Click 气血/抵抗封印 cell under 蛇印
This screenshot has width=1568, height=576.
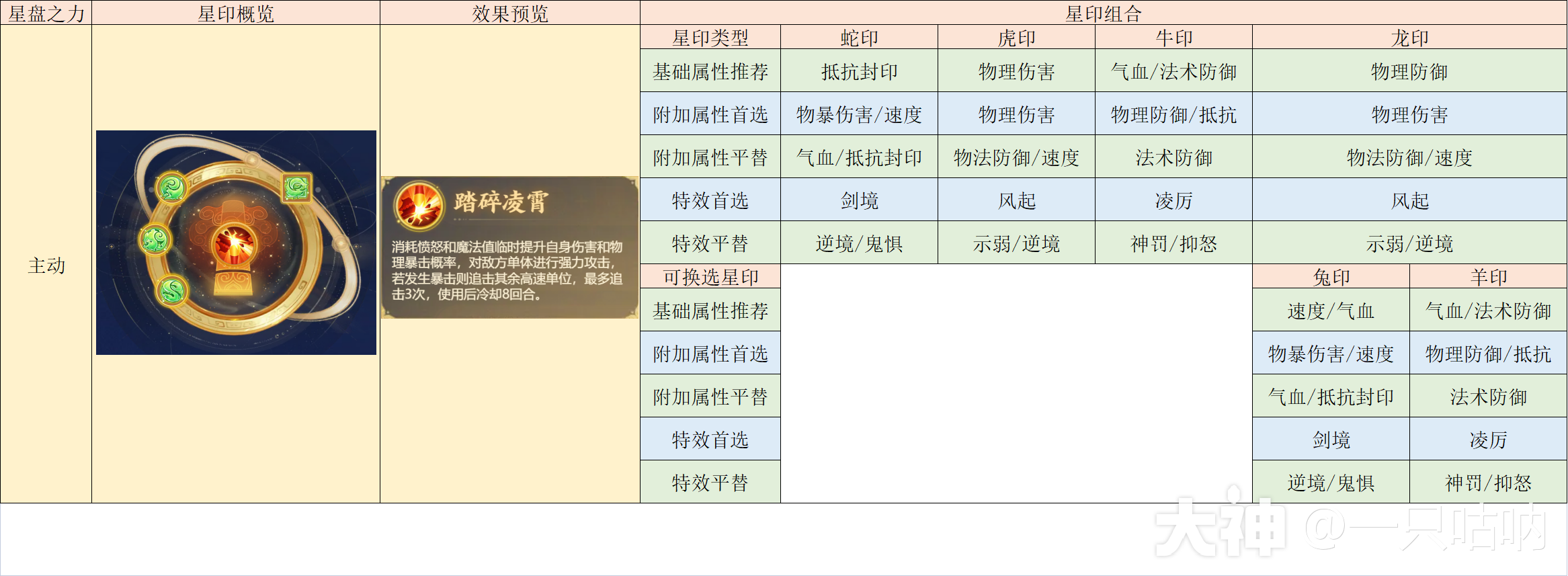click(860, 157)
